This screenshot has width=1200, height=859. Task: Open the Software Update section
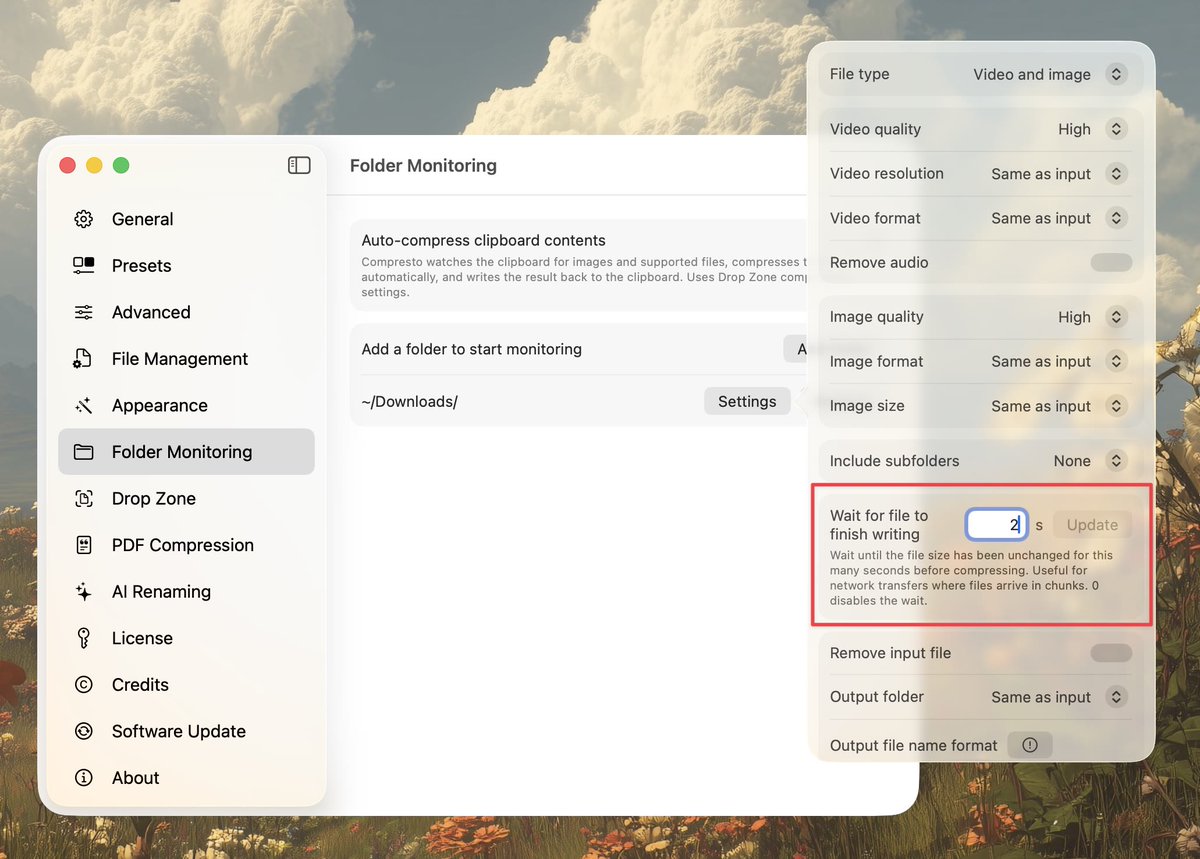[187, 731]
